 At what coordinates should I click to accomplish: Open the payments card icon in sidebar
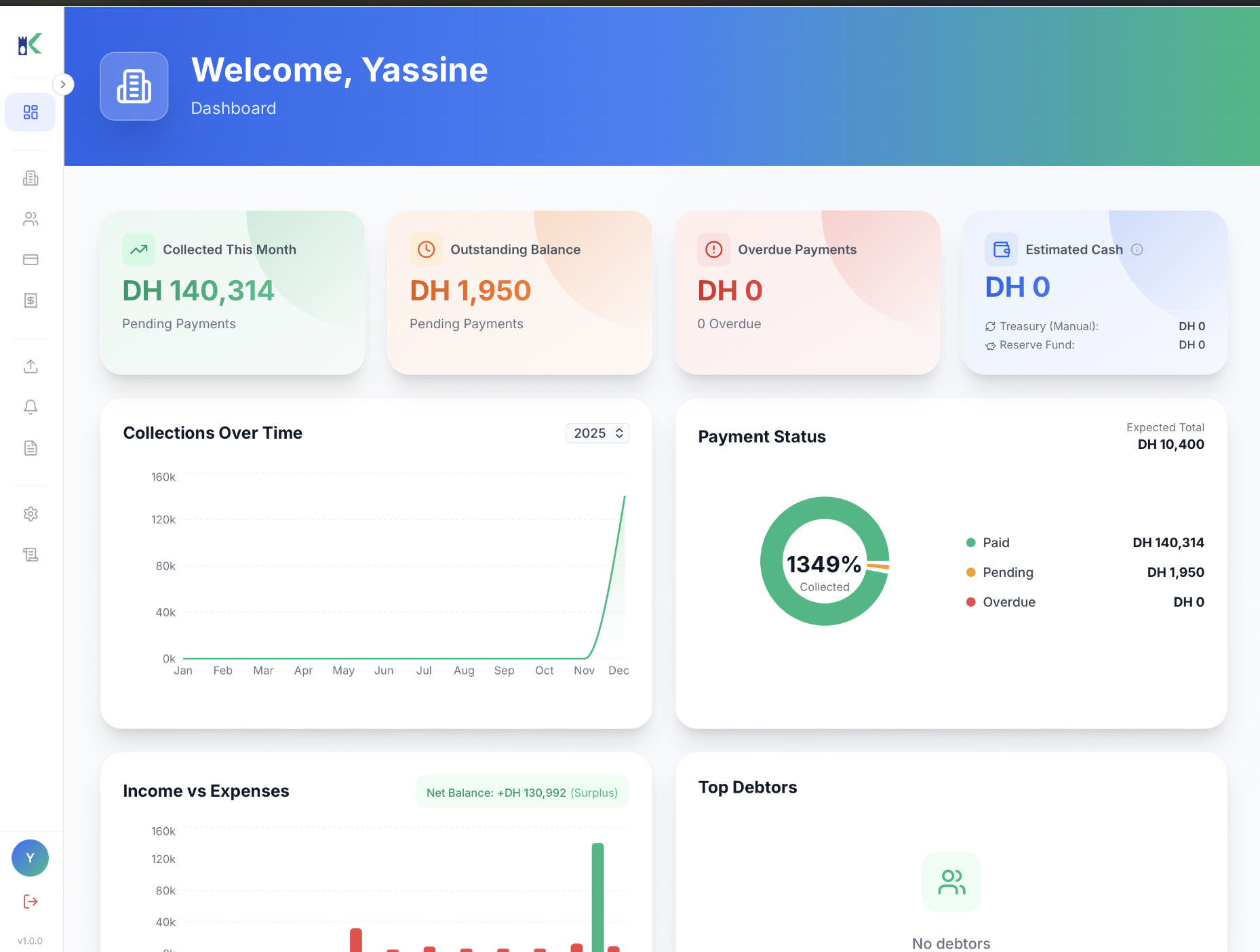(x=31, y=260)
